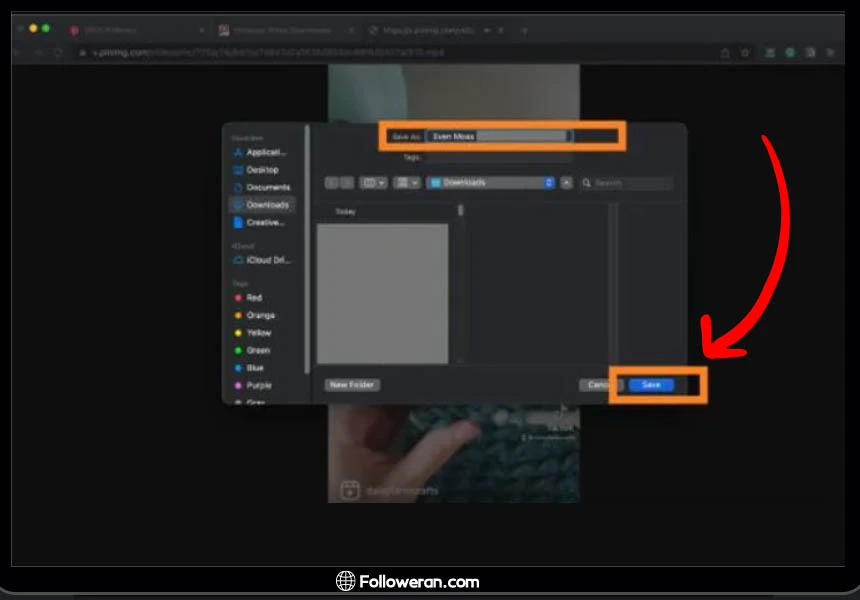
Task: Open the Downloads location dropdown
Action: coord(490,183)
